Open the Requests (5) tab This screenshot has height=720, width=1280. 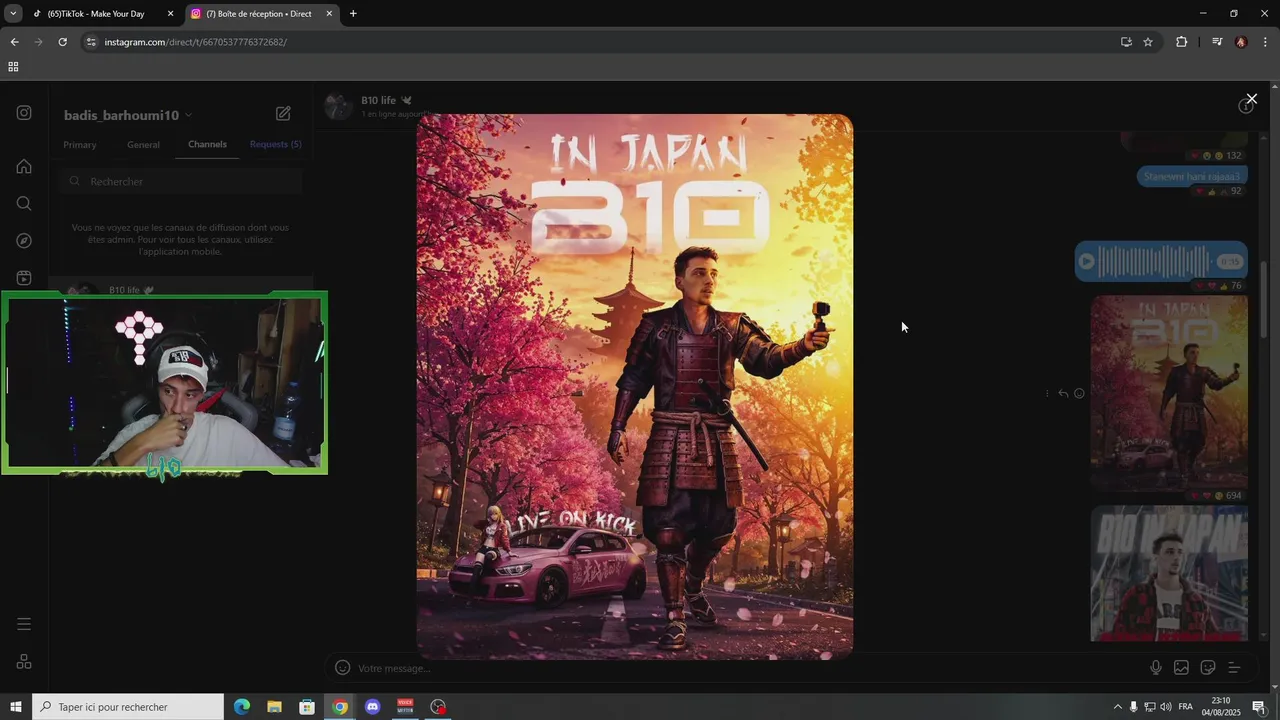(x=275, y=144)
